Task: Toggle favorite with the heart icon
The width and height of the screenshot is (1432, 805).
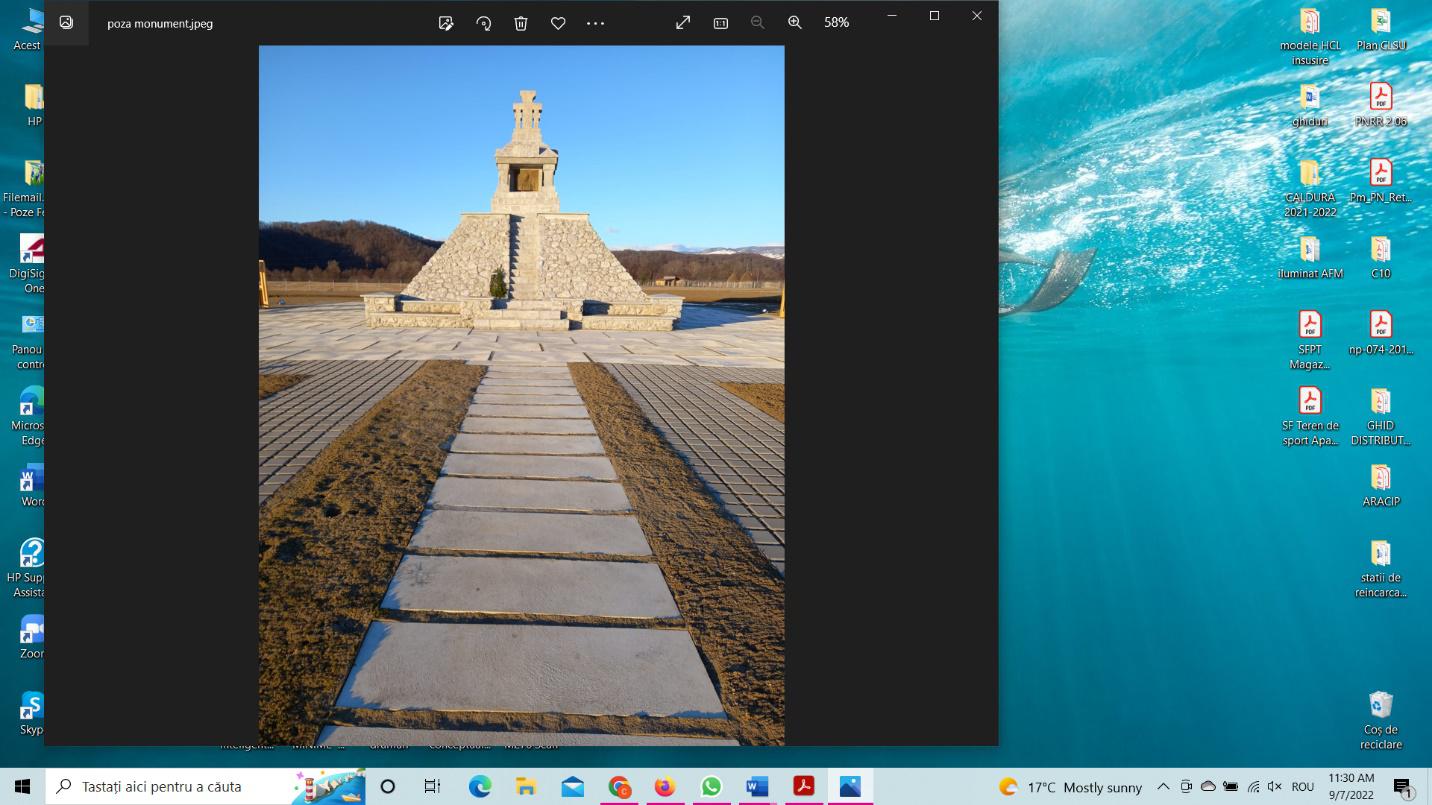Action: pos(558,23)
